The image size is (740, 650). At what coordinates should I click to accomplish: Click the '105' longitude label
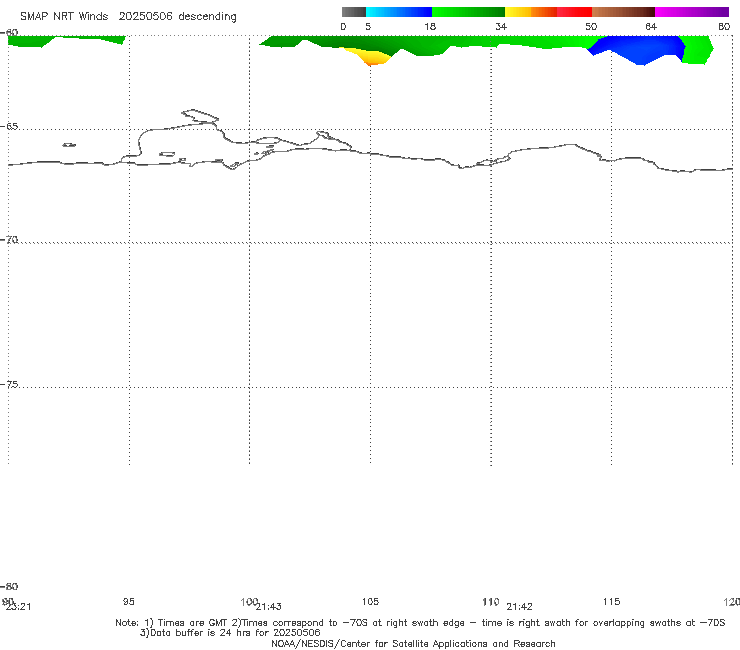[x=370, y=601]
